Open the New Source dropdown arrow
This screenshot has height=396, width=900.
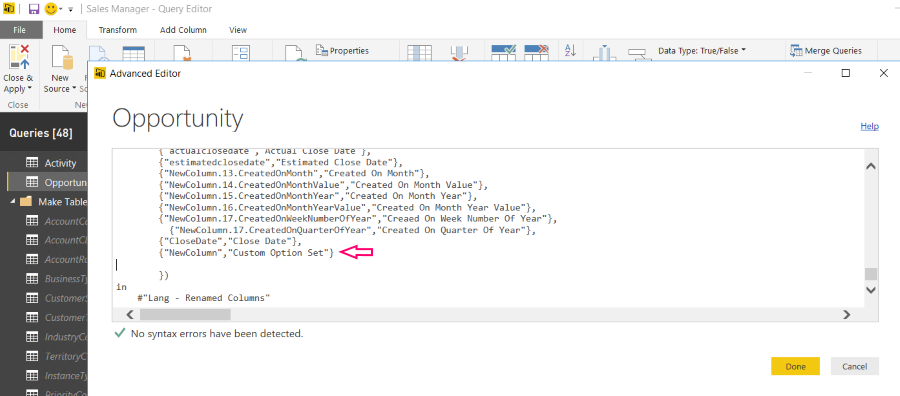coord(74,89)
